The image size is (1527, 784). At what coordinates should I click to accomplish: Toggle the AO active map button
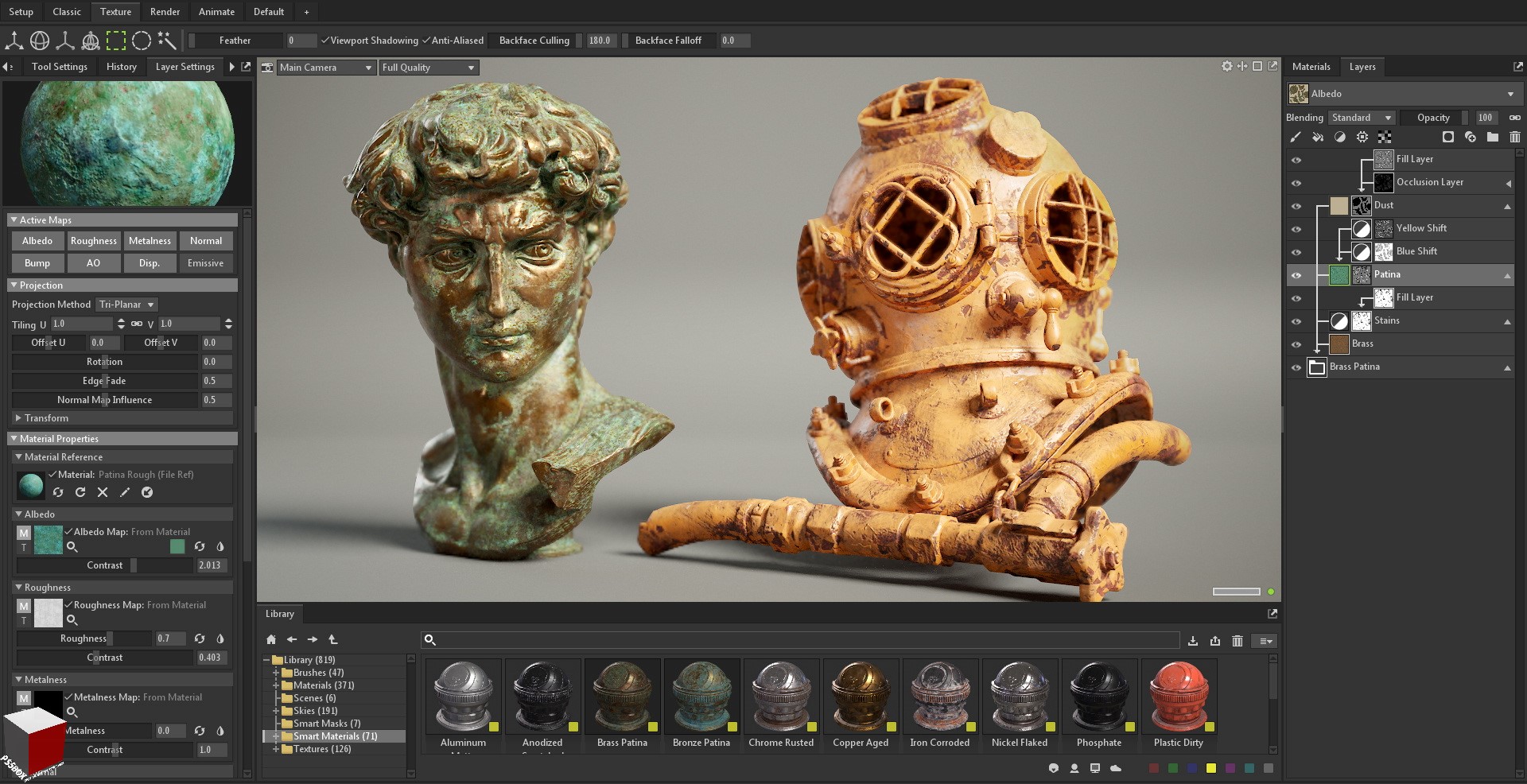point(93,263)
